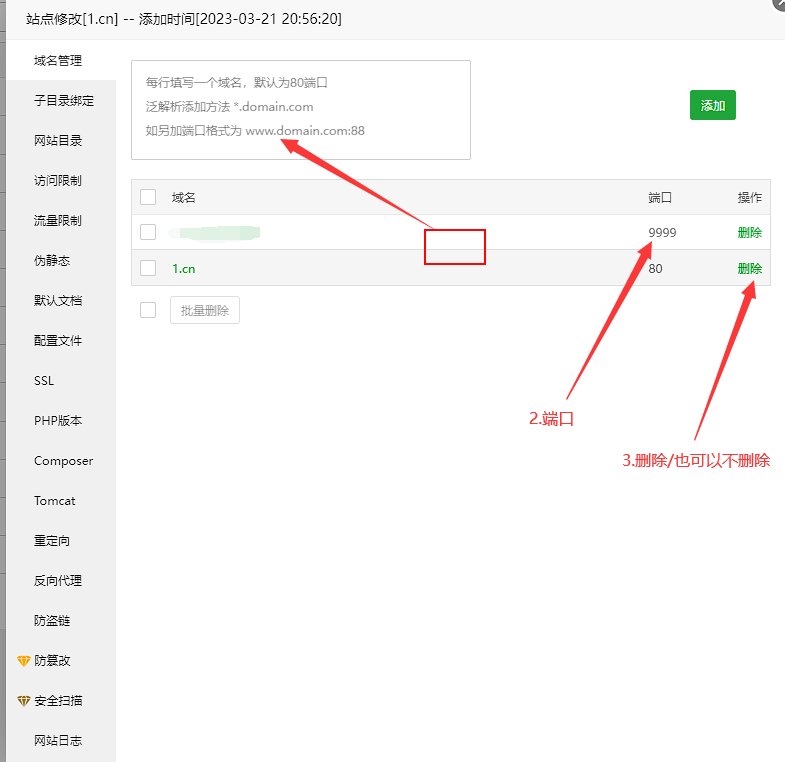Toggle the select-all checkbox in table header
This screenshot has height=762, width=785.
[148, 197]
